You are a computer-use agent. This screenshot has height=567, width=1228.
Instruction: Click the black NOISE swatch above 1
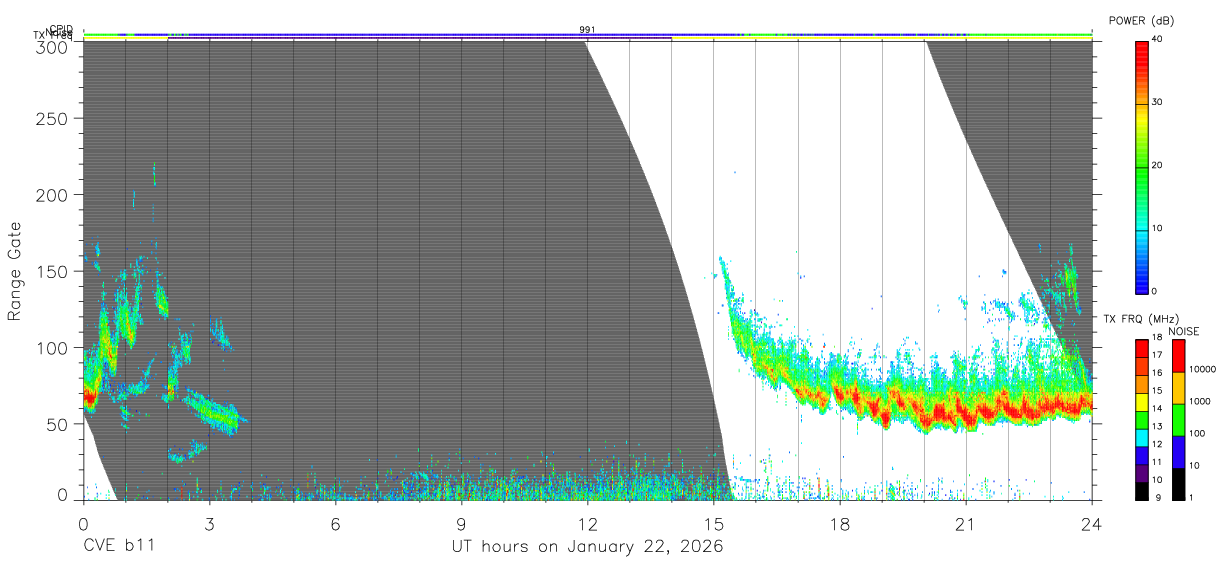(1178, 484)
